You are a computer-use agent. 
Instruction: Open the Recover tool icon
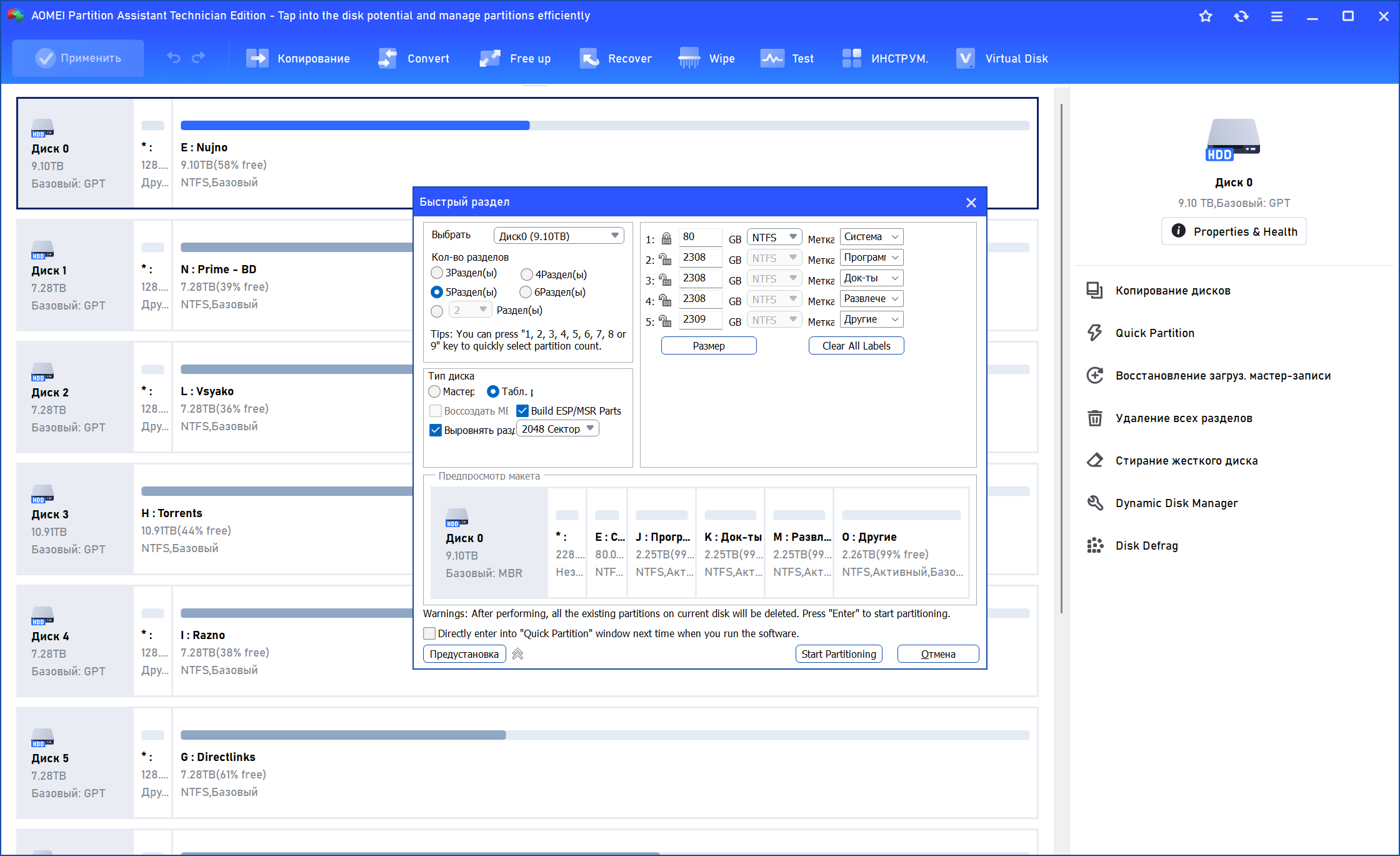point(589,58)
